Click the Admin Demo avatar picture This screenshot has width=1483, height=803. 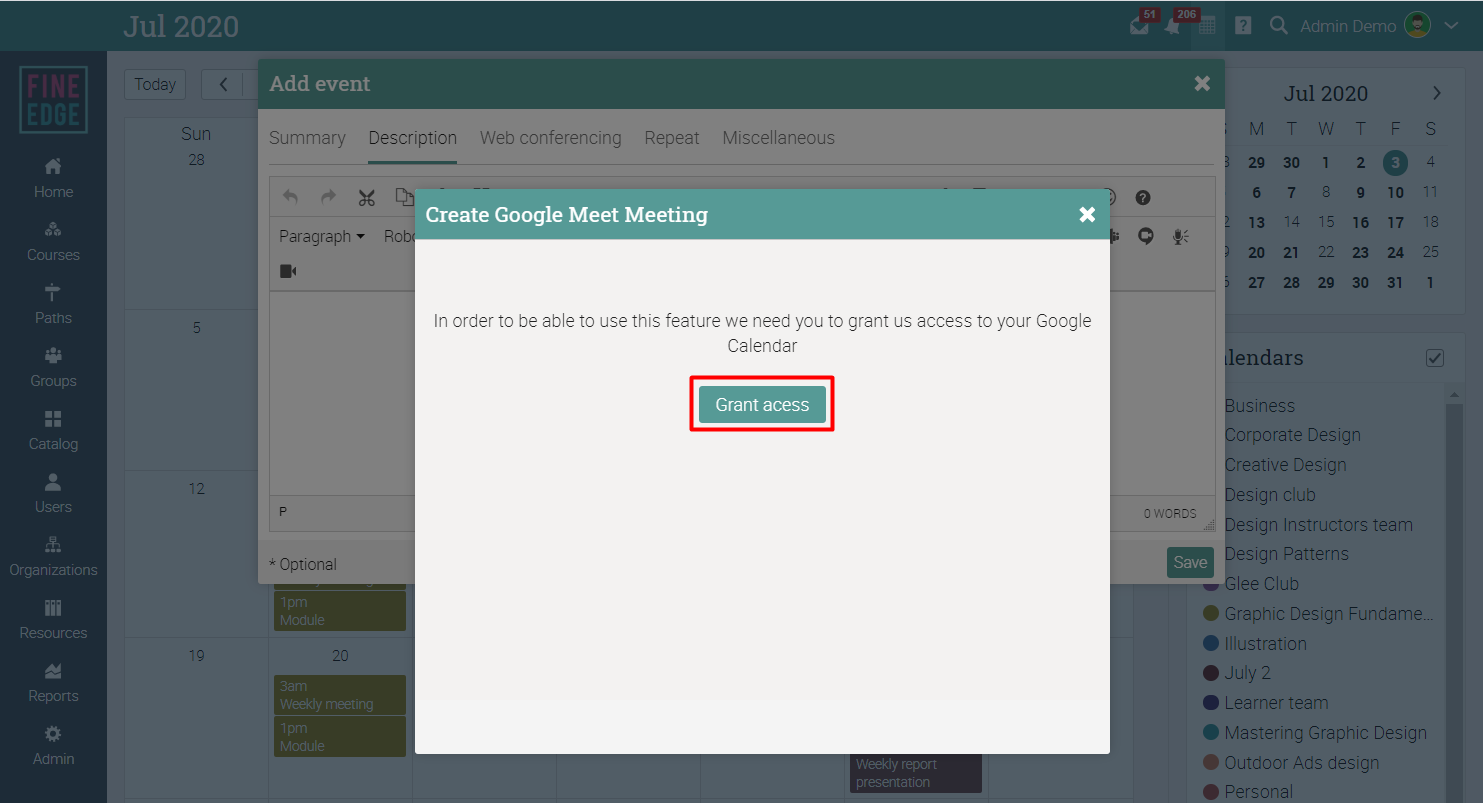click(1417, 26)
